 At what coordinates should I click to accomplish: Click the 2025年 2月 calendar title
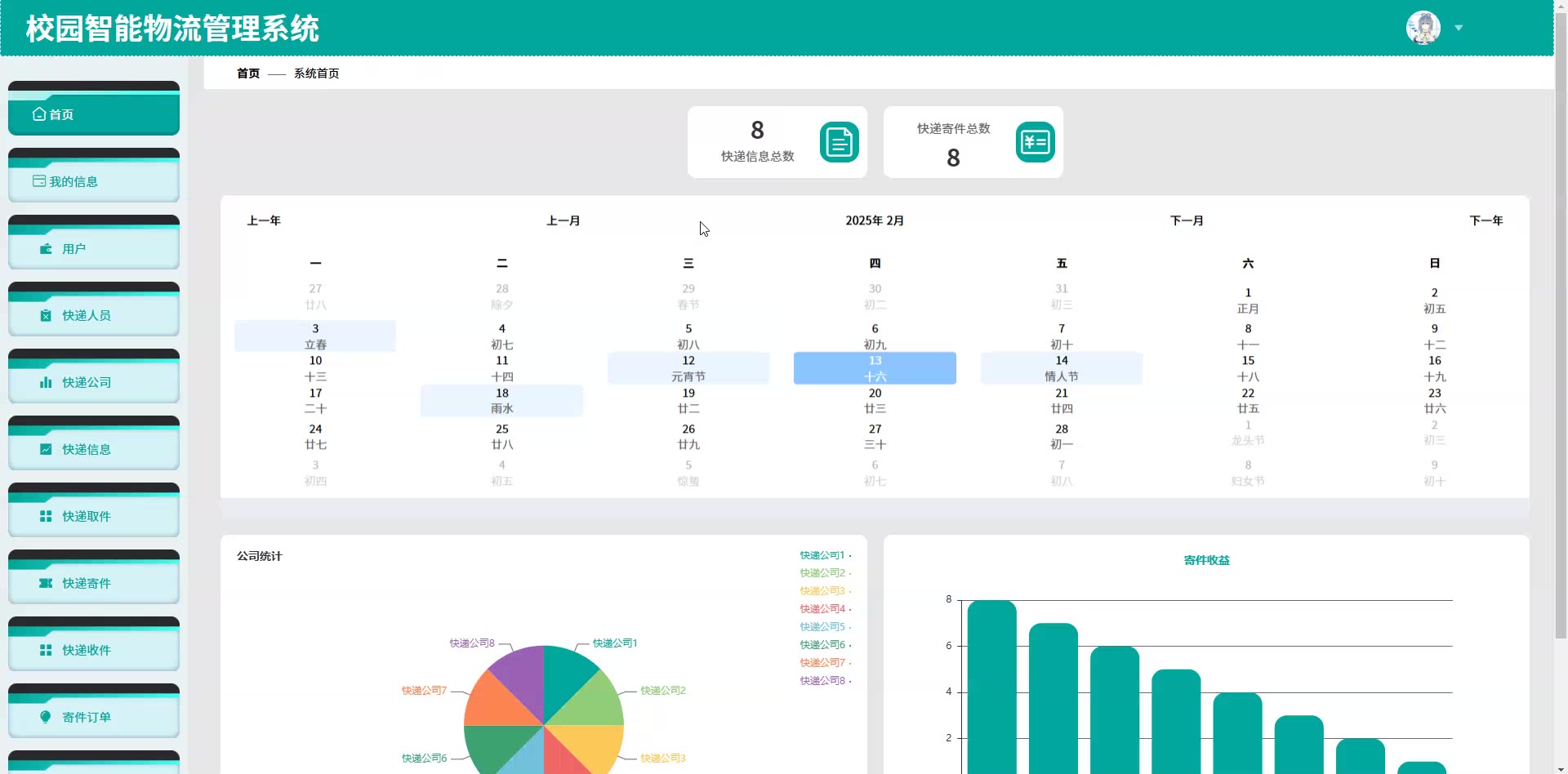875,220
